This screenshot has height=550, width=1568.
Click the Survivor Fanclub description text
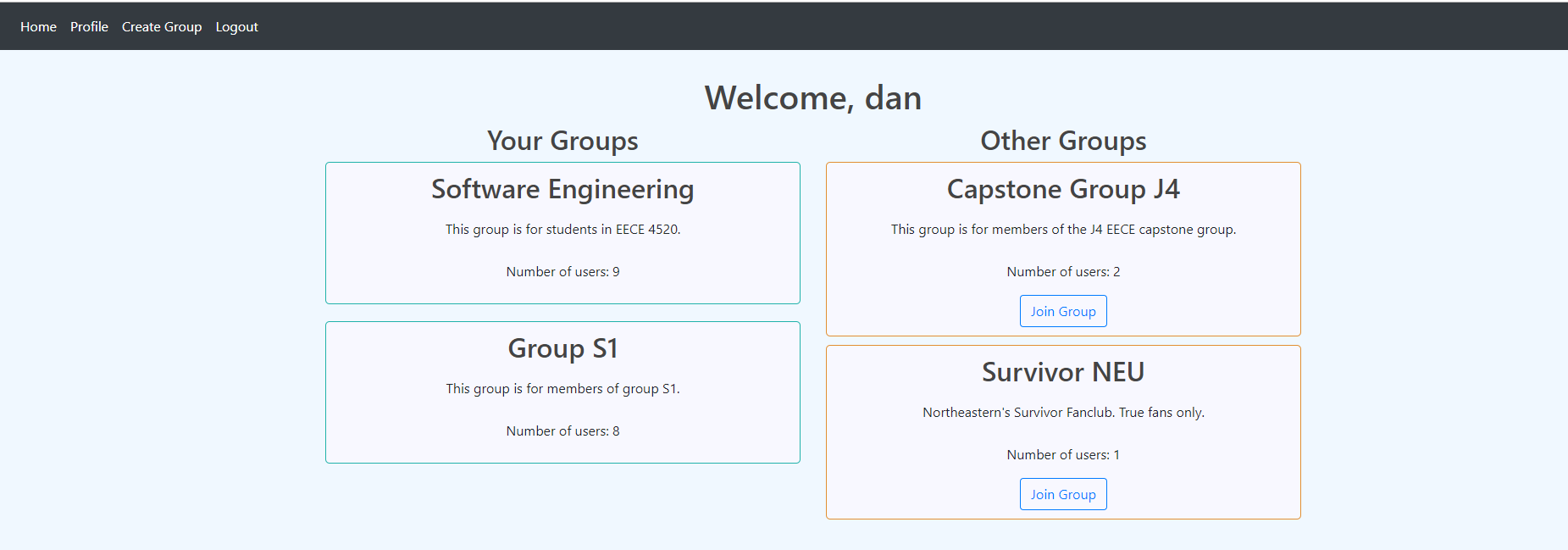tap(1063, 413)
